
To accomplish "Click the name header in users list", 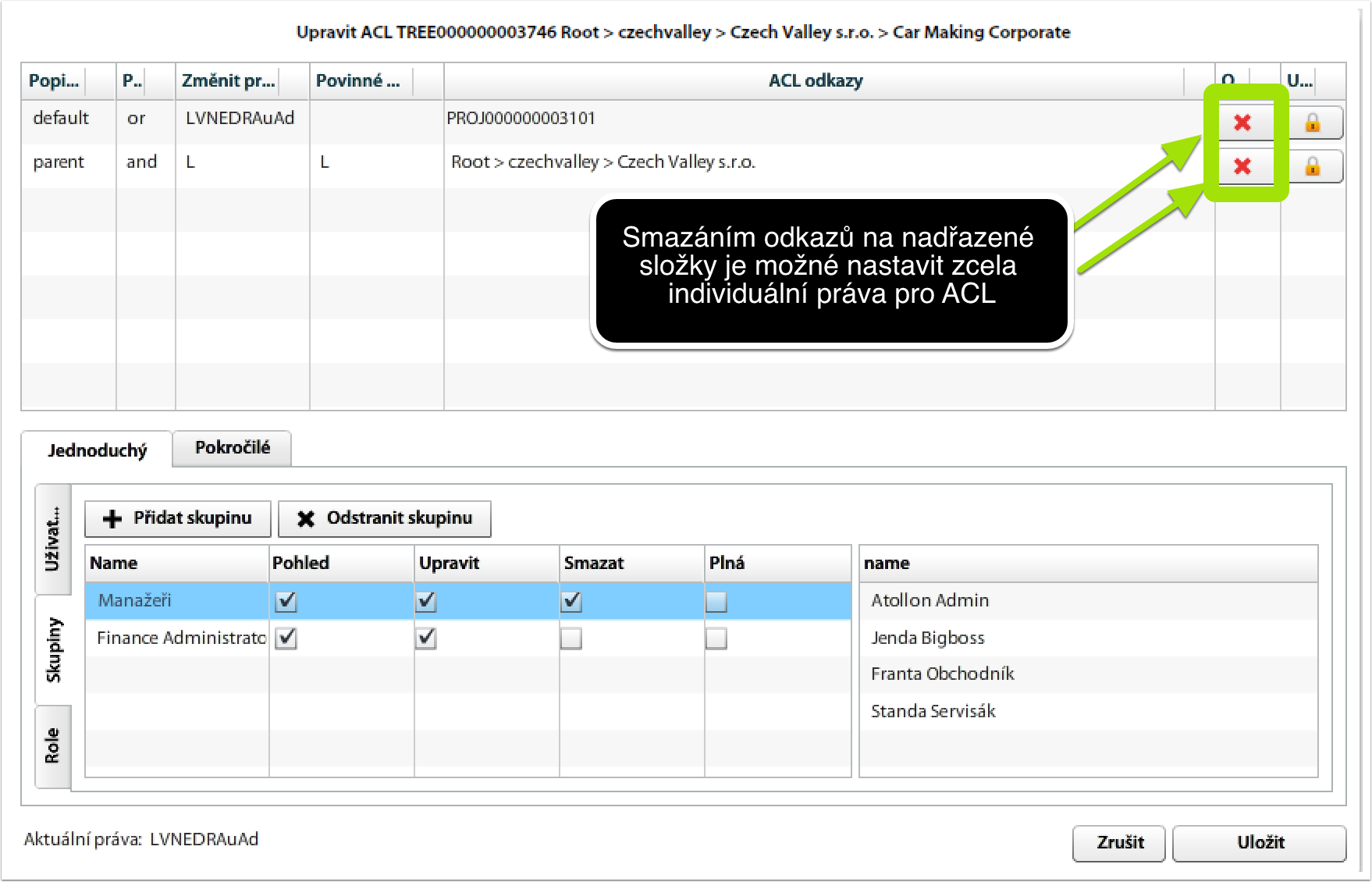I will [1088, 564].
